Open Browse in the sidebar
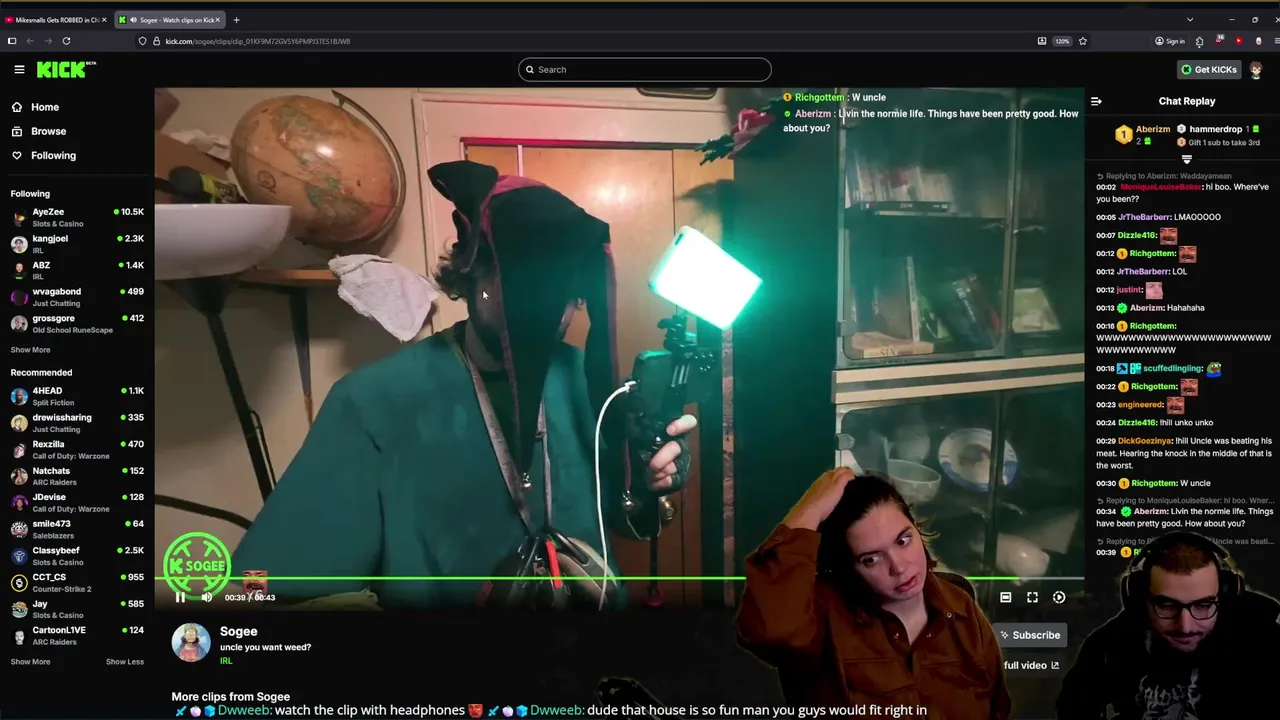Screen dimensions: 1280x720 48,131
